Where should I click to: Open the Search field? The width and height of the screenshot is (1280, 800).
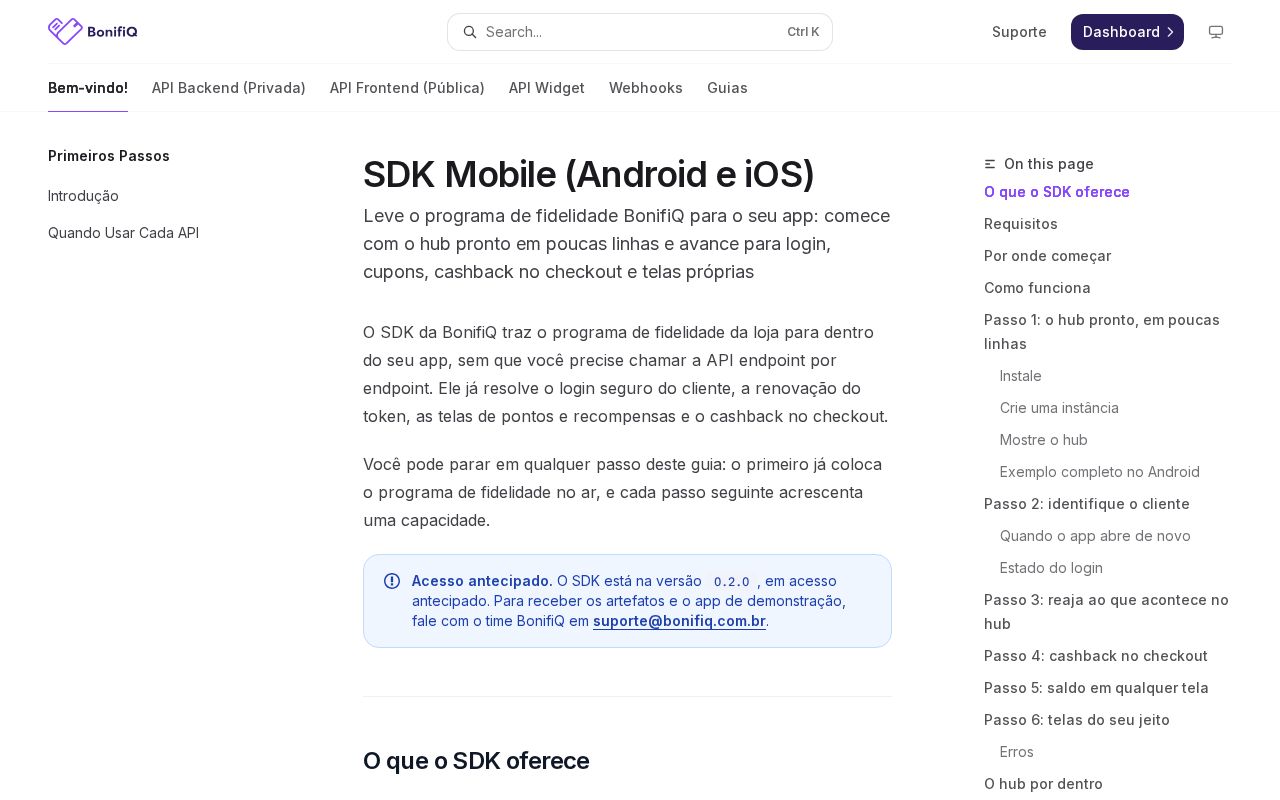640,32
